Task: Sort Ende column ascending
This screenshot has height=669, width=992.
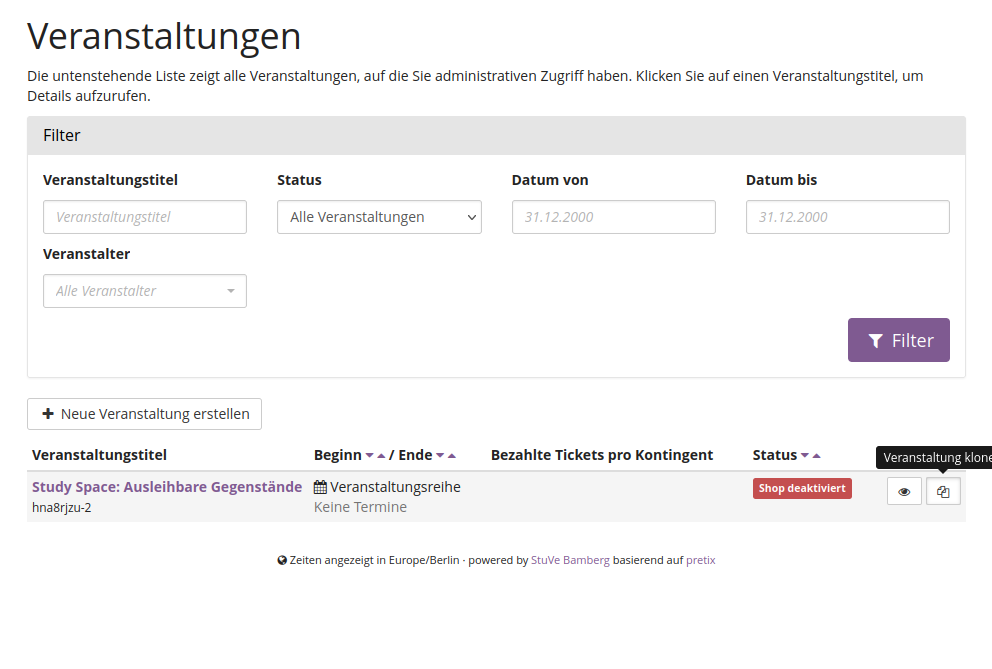Action: coord(452,456)
